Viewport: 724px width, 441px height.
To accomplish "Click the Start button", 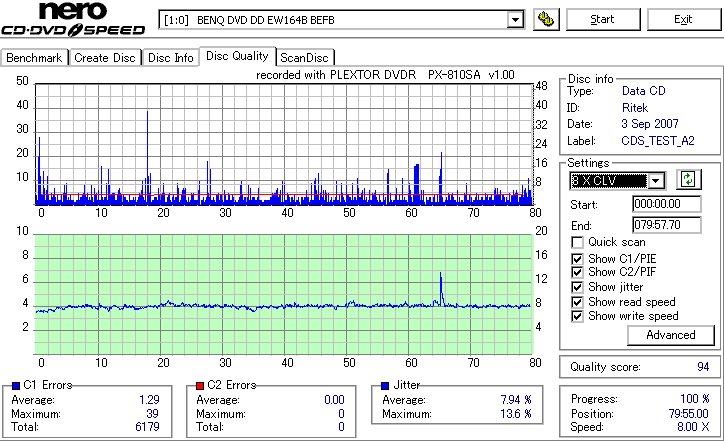I will pyautogui.click(x=603, y=19).
